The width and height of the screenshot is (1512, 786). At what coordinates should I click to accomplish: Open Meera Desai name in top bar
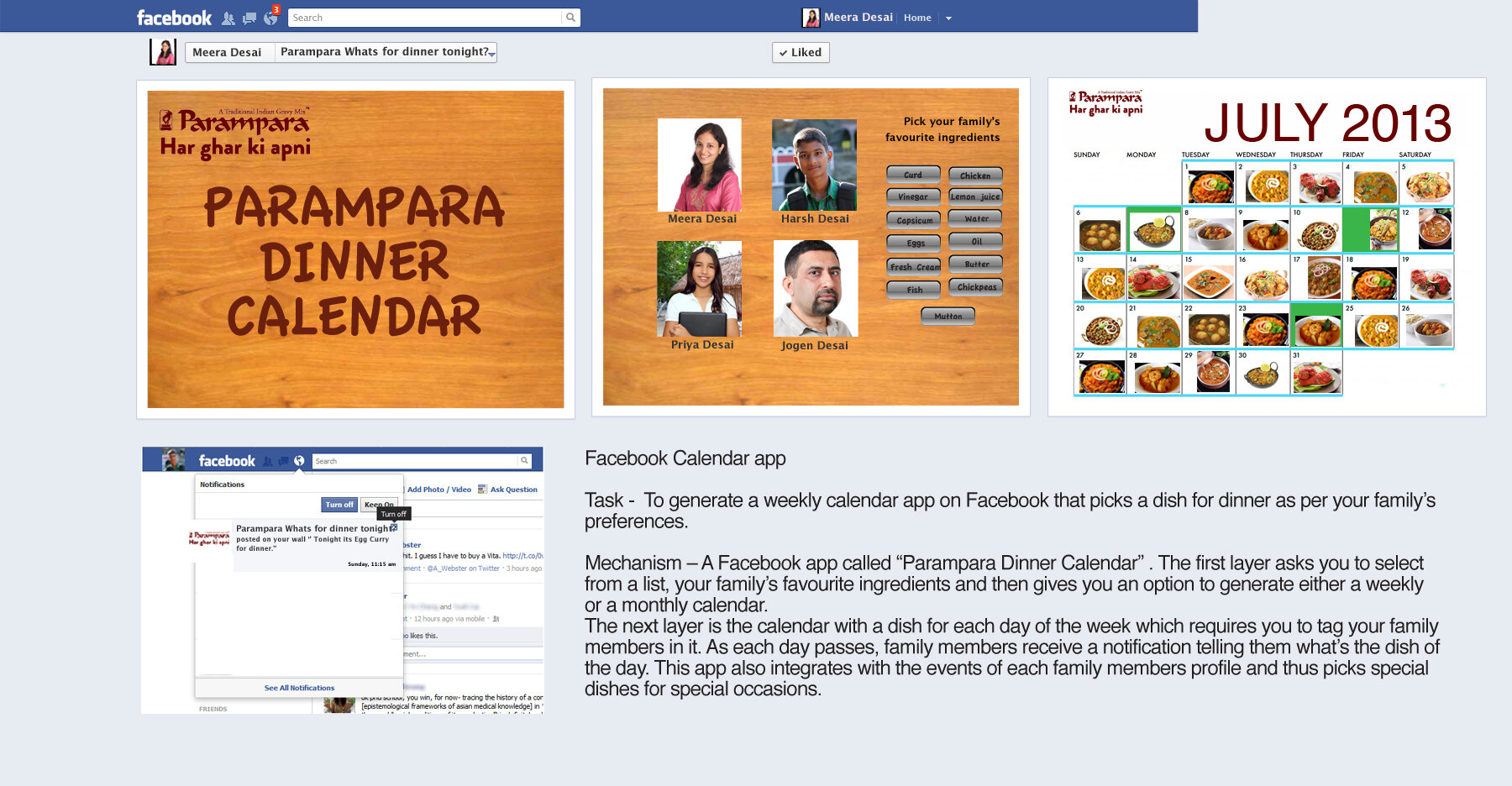(x=858, y=17)
